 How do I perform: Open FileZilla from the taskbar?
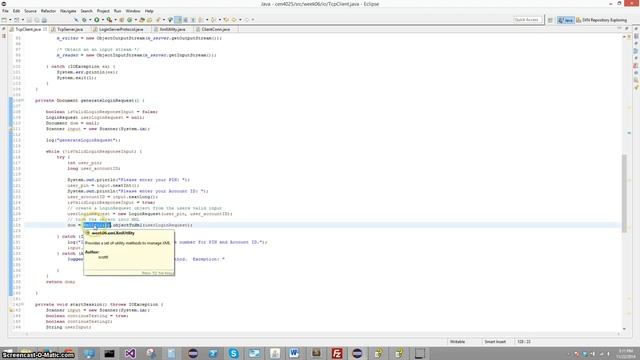(x=337, y=353)
